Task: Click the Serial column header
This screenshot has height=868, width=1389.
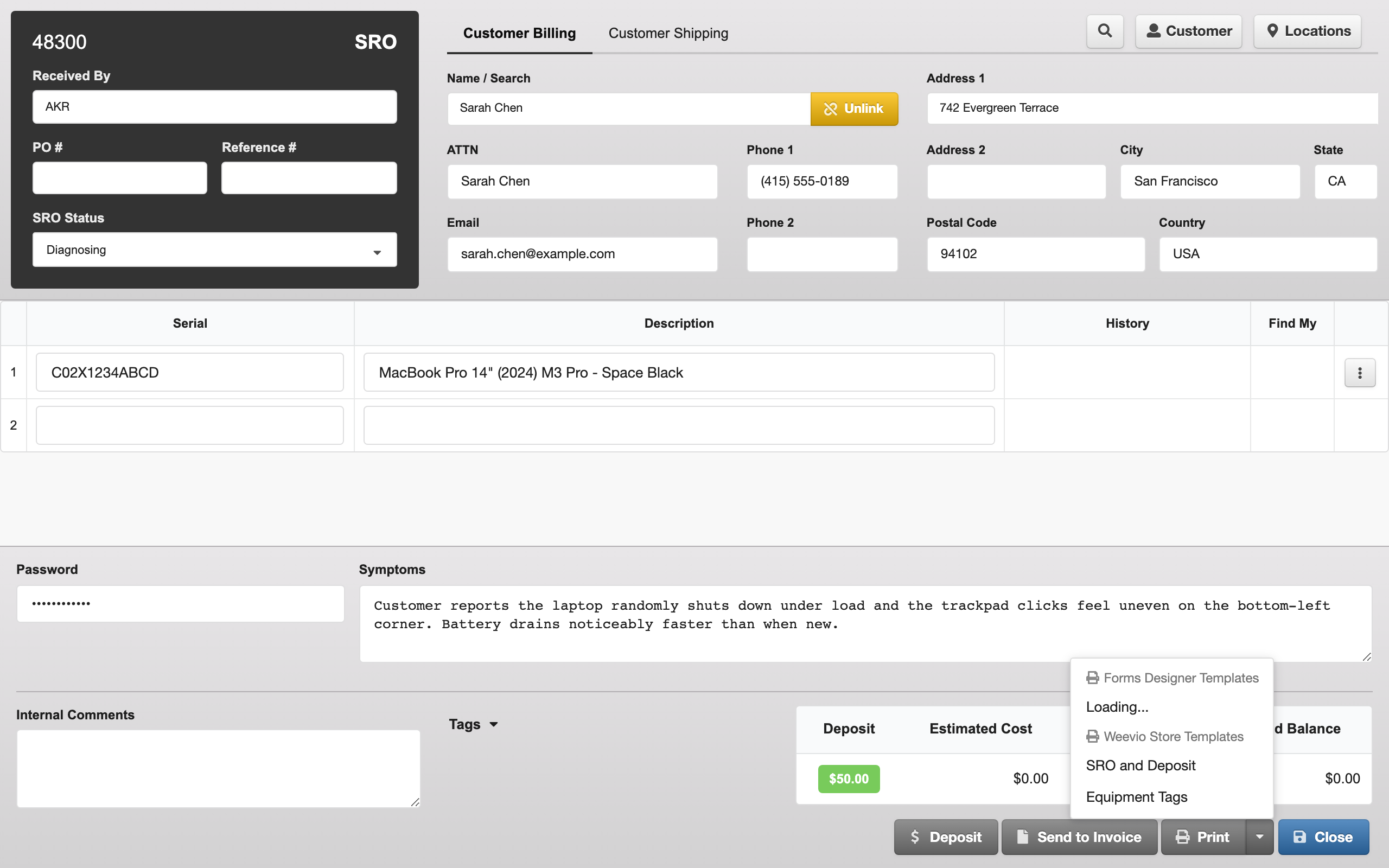Action: click(190, 323)
